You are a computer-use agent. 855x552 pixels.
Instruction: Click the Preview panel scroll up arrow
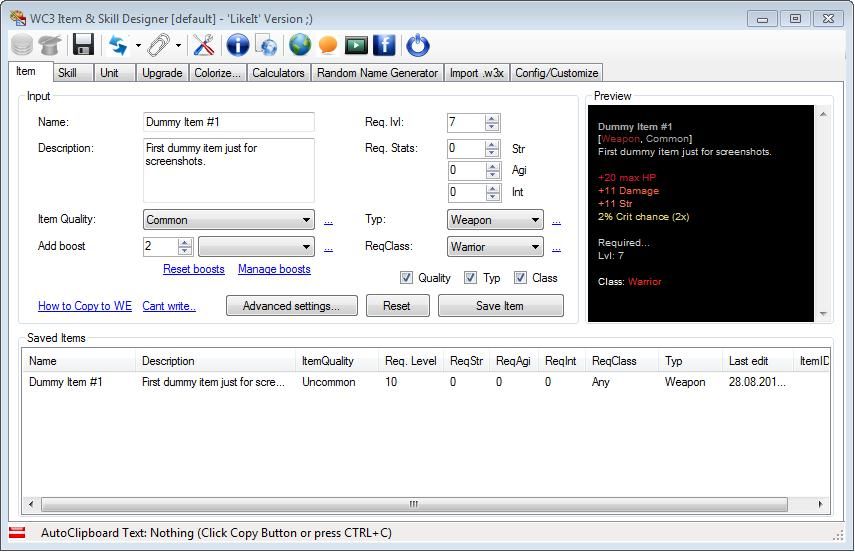point(823,114)
